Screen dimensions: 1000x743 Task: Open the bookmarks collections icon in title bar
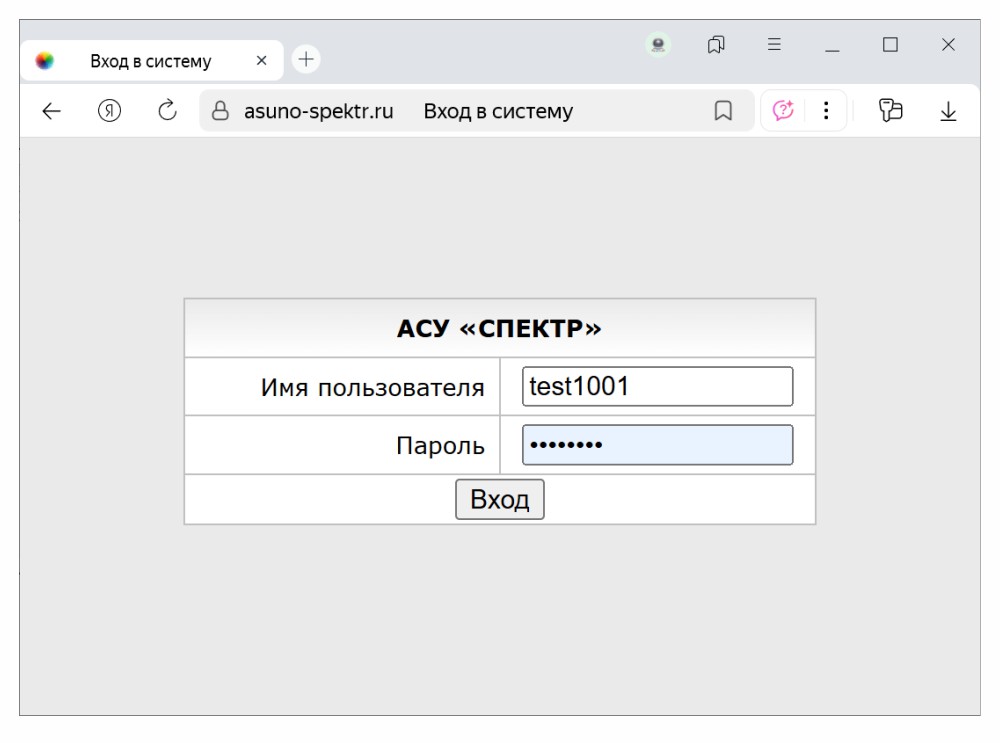point(716,45)
